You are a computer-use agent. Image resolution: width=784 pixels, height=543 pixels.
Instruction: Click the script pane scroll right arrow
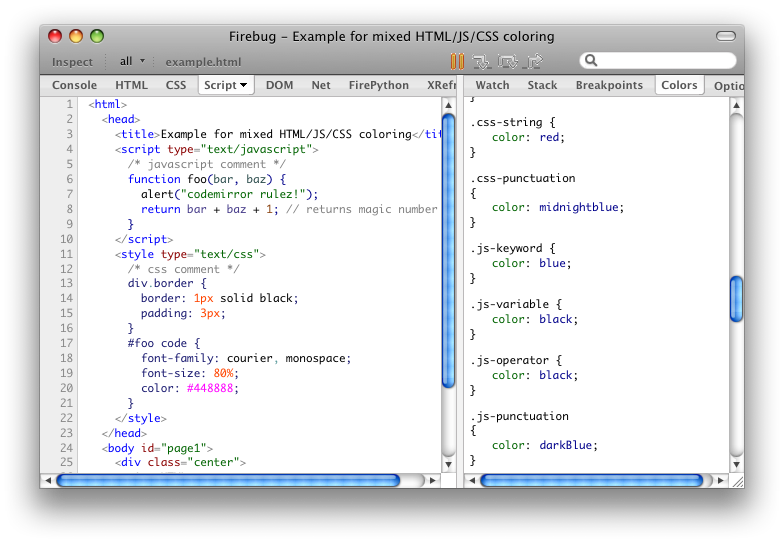click(x=433, y=480)
